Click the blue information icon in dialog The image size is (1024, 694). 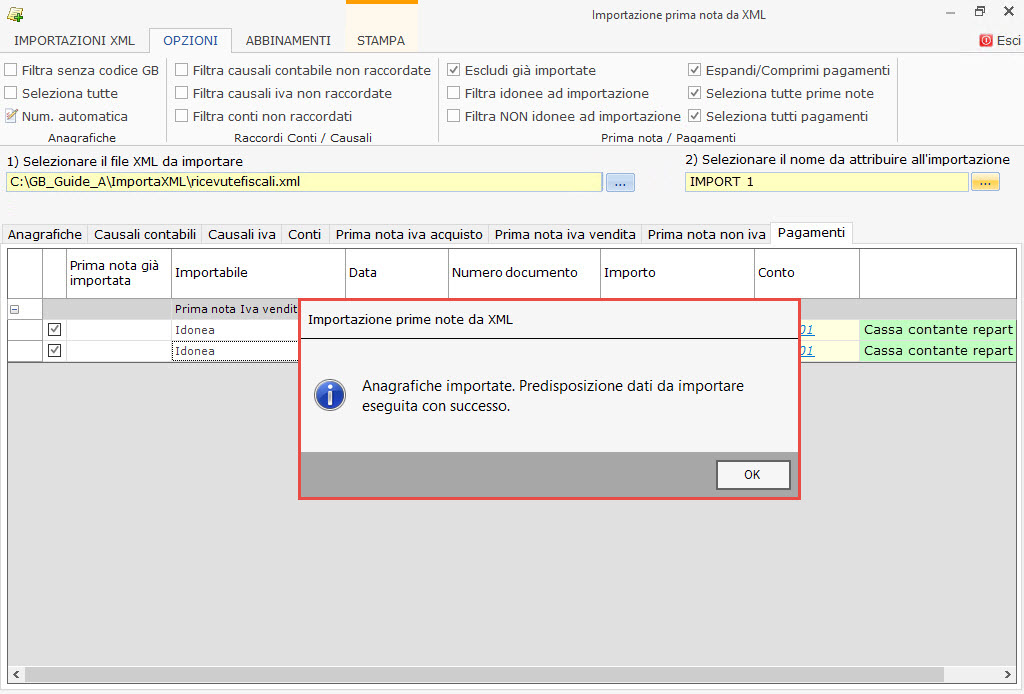pos(330,395)
